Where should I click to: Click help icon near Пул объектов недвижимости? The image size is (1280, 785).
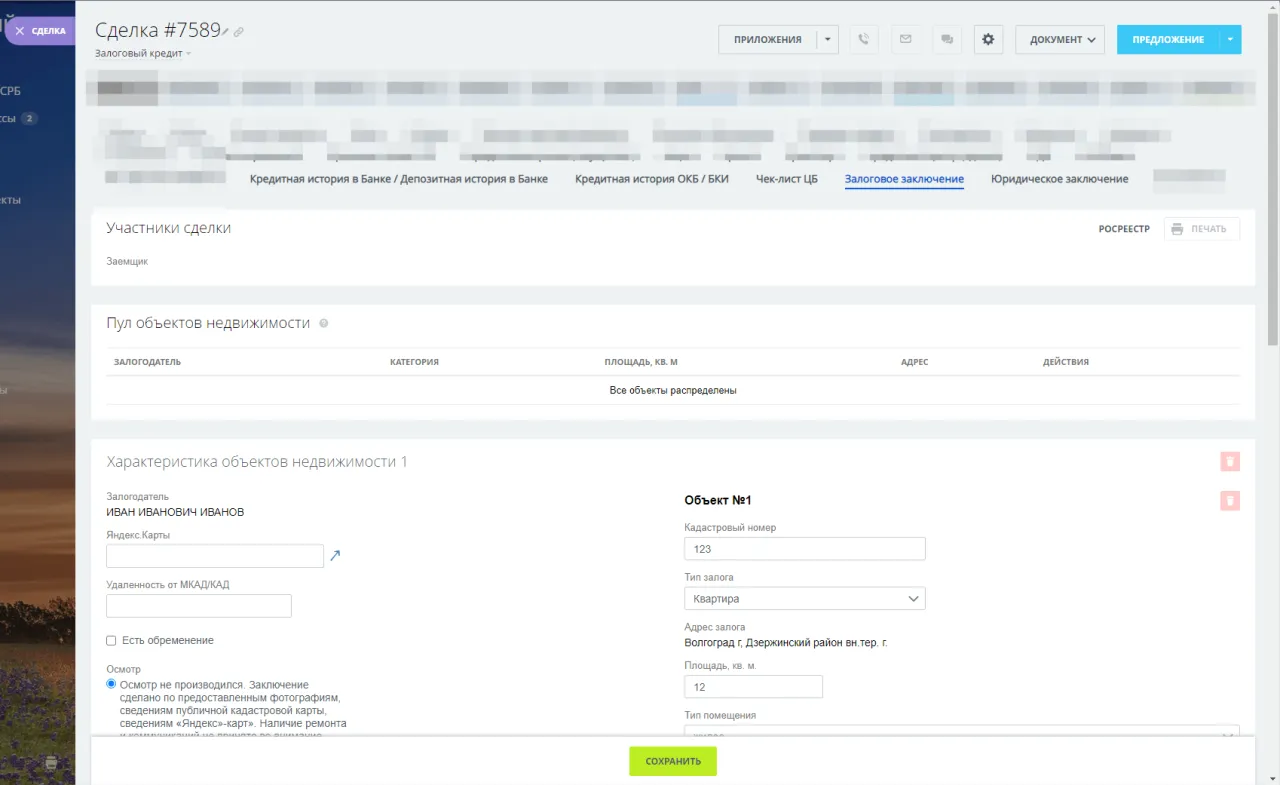(x=323, y=323)
